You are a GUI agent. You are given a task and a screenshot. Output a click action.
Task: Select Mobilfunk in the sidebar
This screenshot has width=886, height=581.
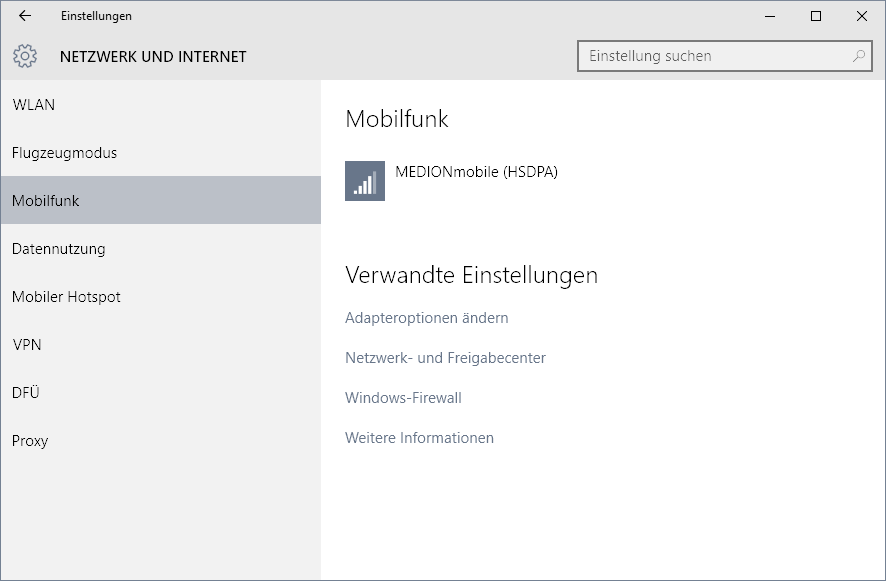161,200
